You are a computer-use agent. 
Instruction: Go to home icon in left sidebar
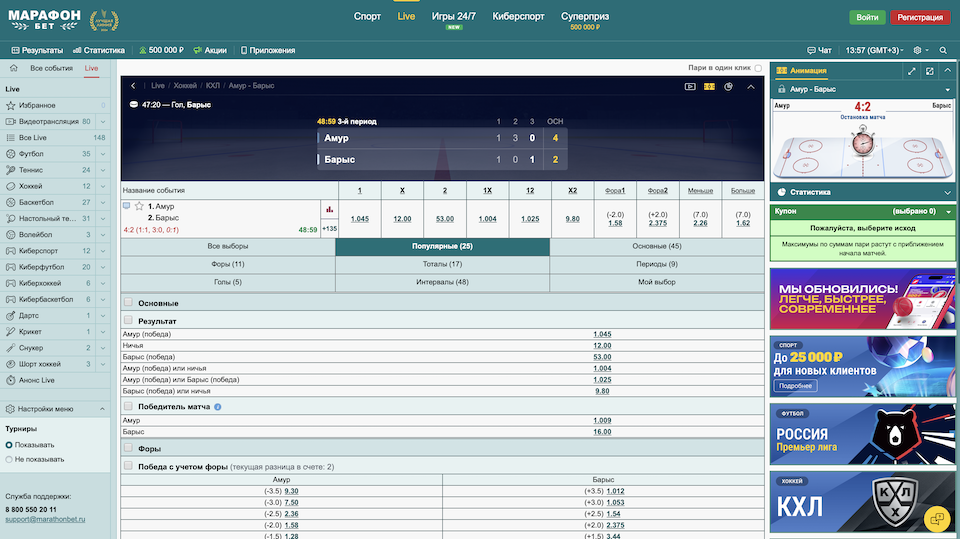pos(13,68)
